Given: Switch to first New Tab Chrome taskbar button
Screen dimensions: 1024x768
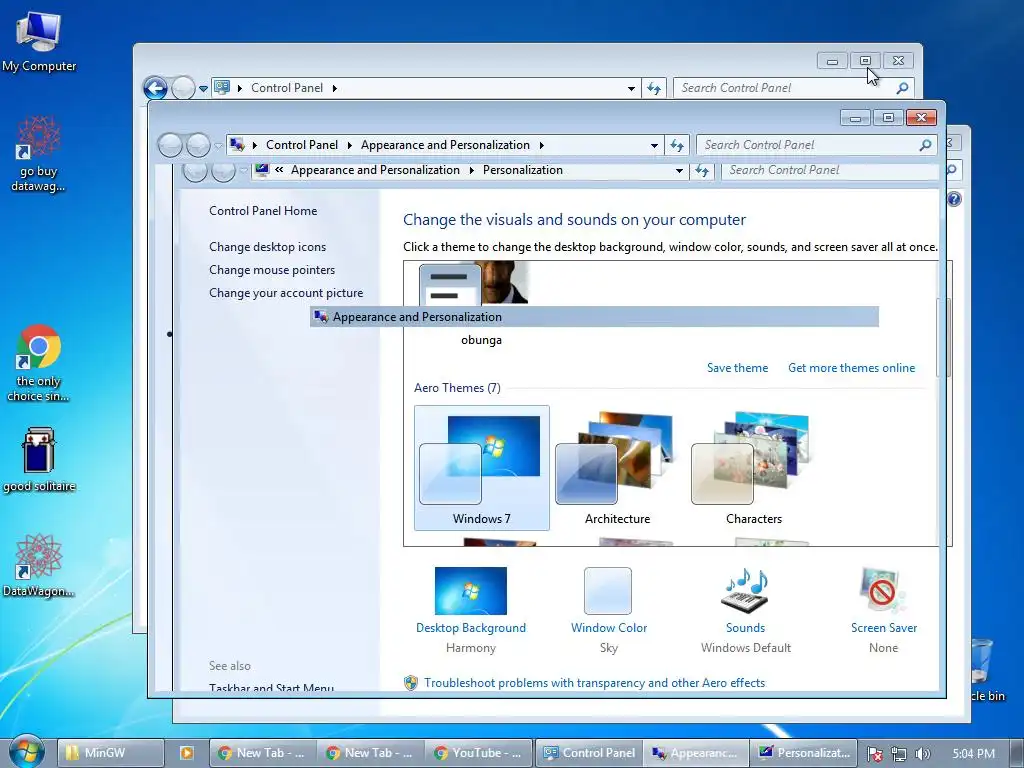Looking at the screenshot, I should [x=262, y=753].
